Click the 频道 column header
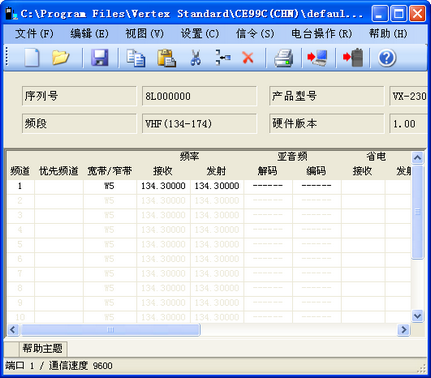 (20, 171)
